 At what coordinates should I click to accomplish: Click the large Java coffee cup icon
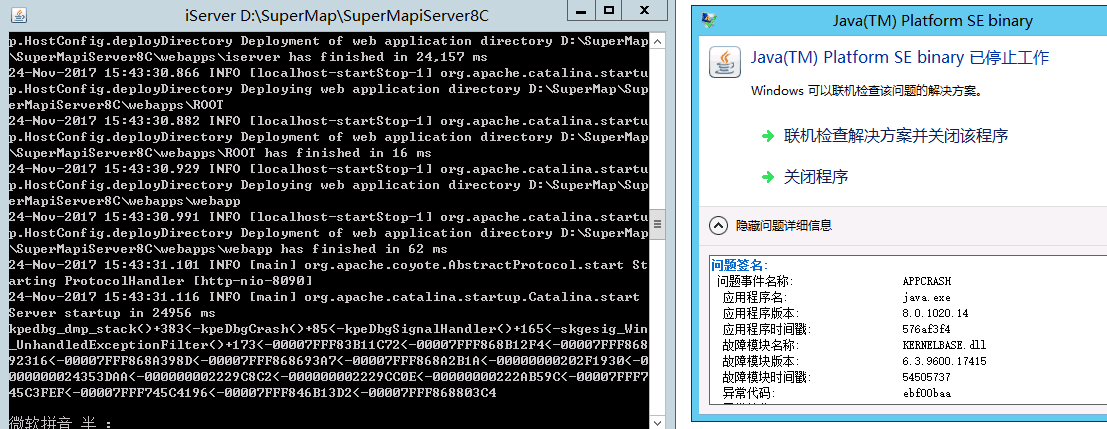724,62
